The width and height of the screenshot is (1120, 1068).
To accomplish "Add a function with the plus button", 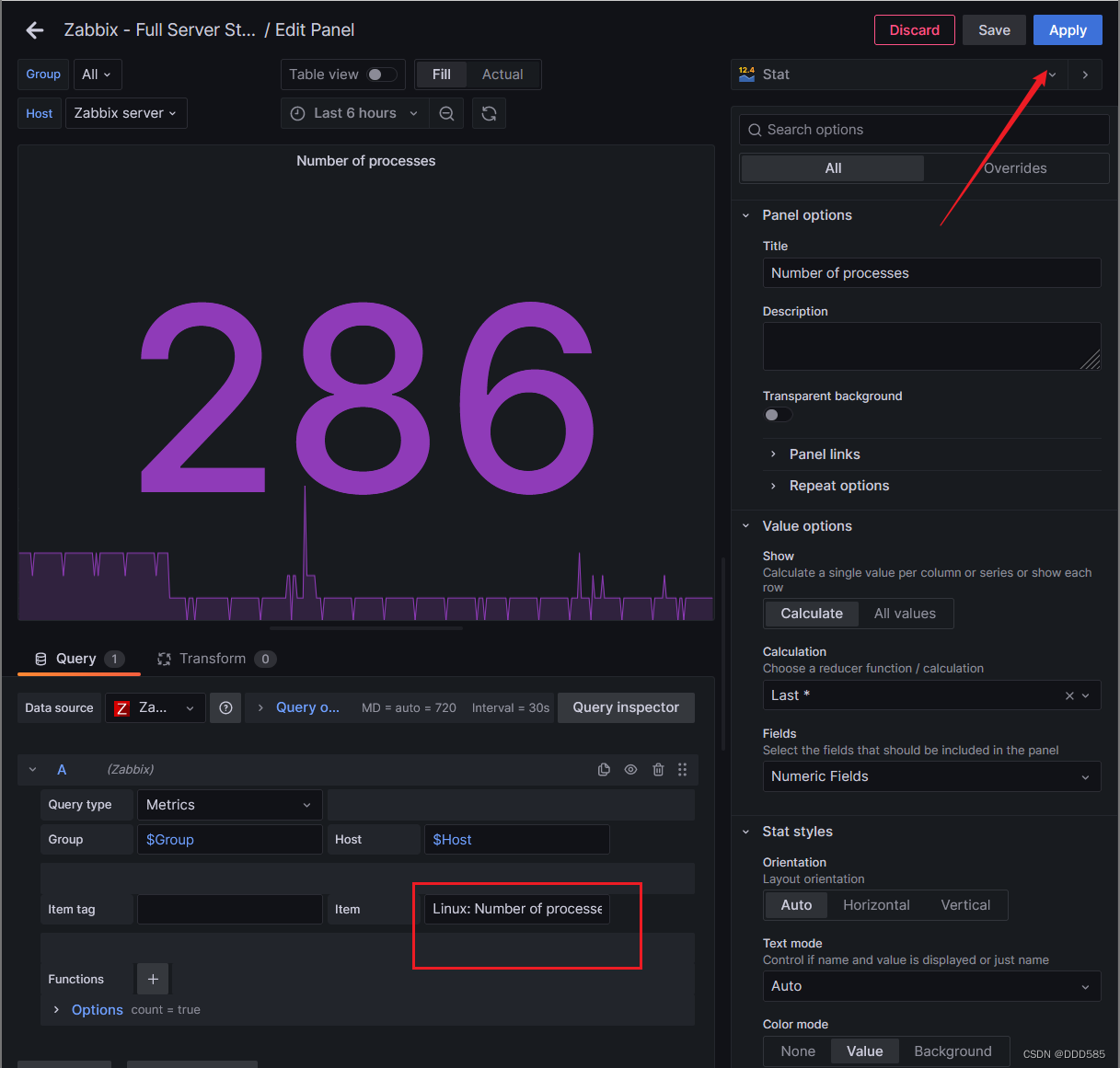I will click(153, 979).
